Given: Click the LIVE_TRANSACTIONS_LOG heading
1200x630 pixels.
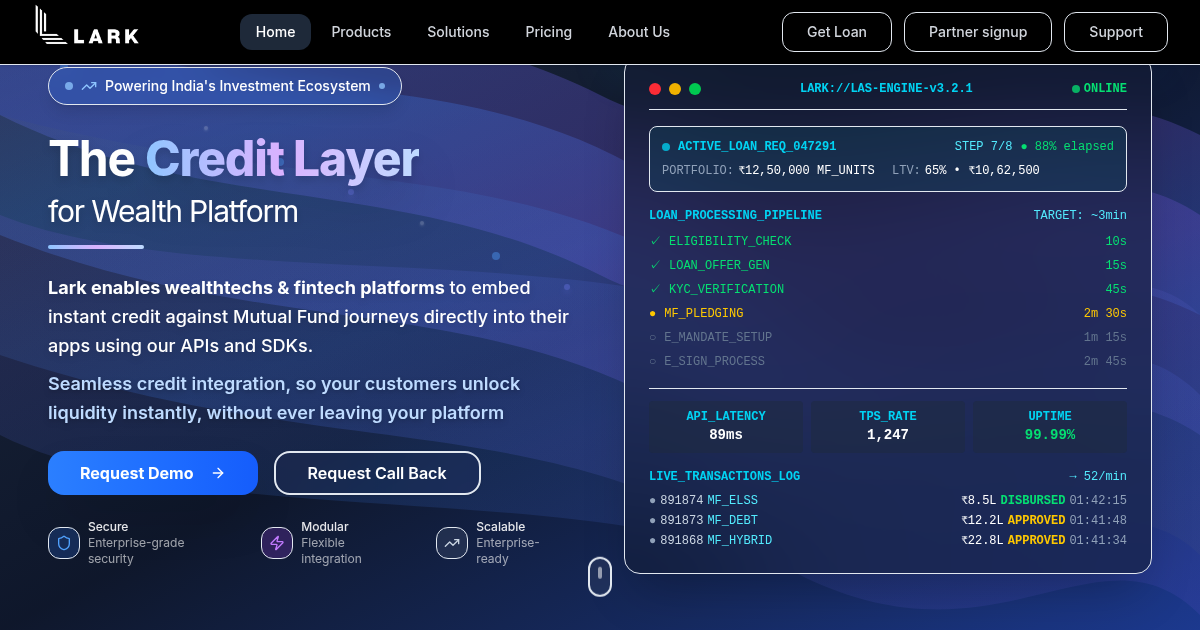Looking at the screenshot, I should click(724, 476).
